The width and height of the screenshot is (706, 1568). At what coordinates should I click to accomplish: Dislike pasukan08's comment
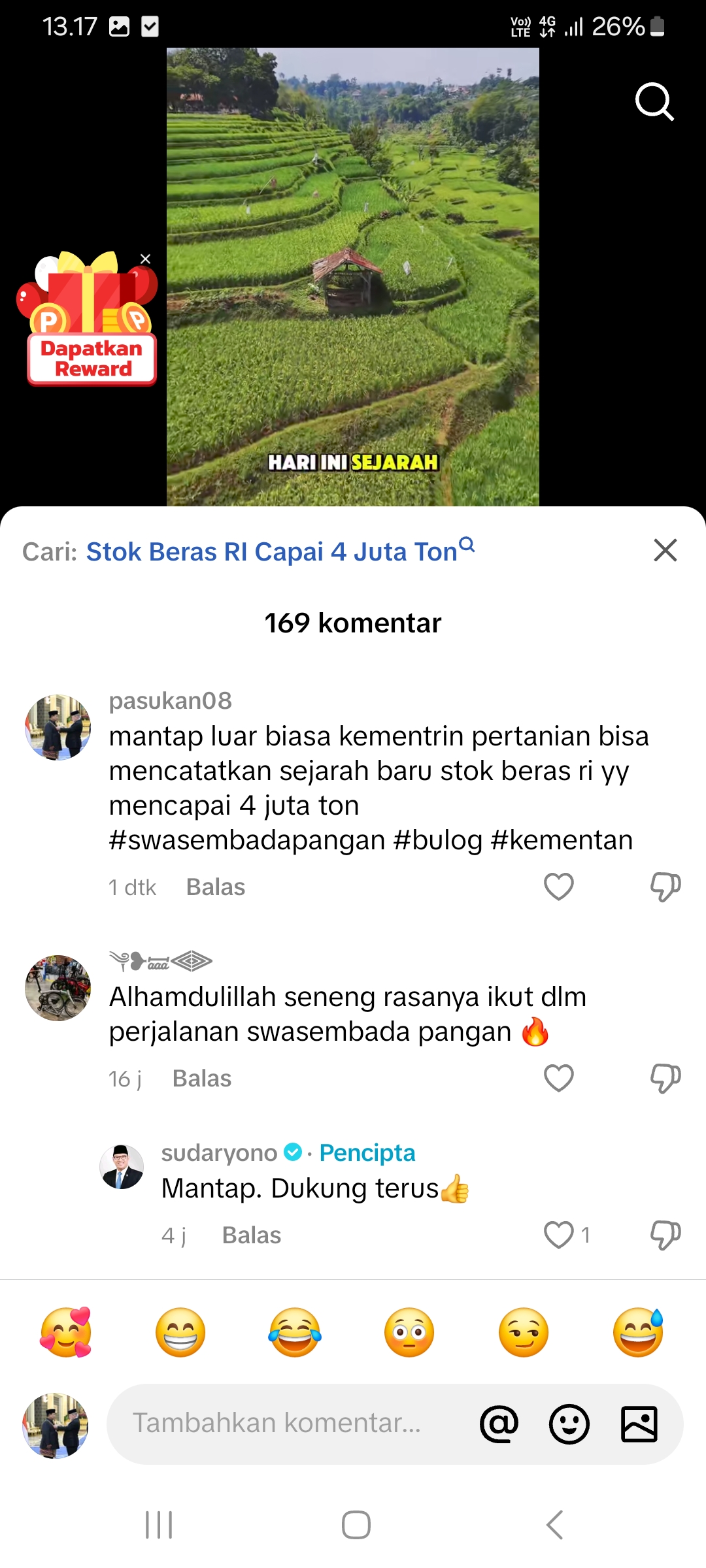[665, 887]
